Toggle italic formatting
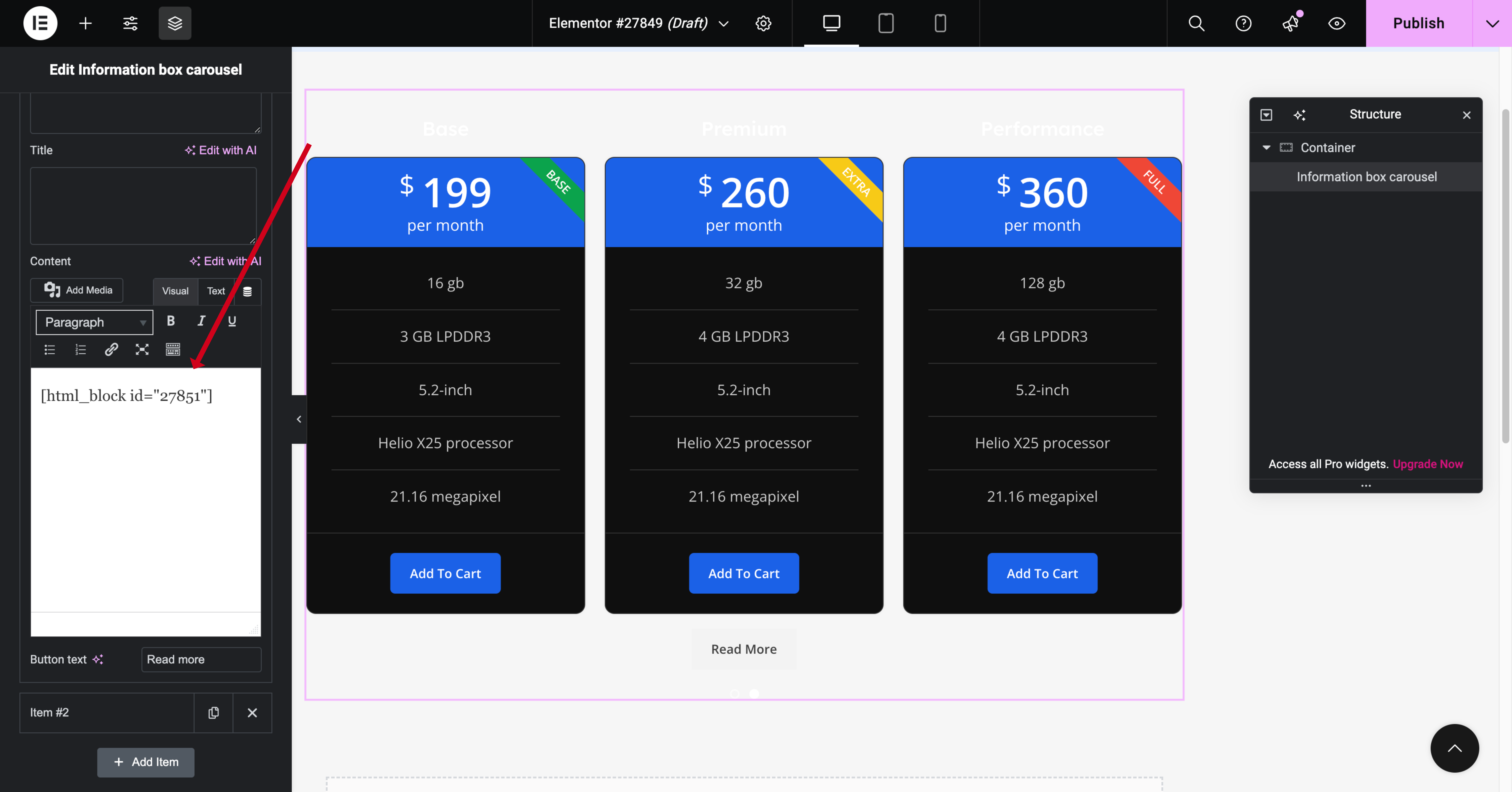The image size is (1512, 792). 201,321
